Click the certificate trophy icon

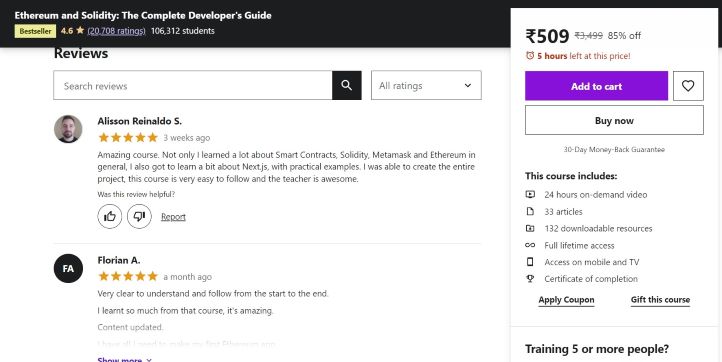click(530, 279)
